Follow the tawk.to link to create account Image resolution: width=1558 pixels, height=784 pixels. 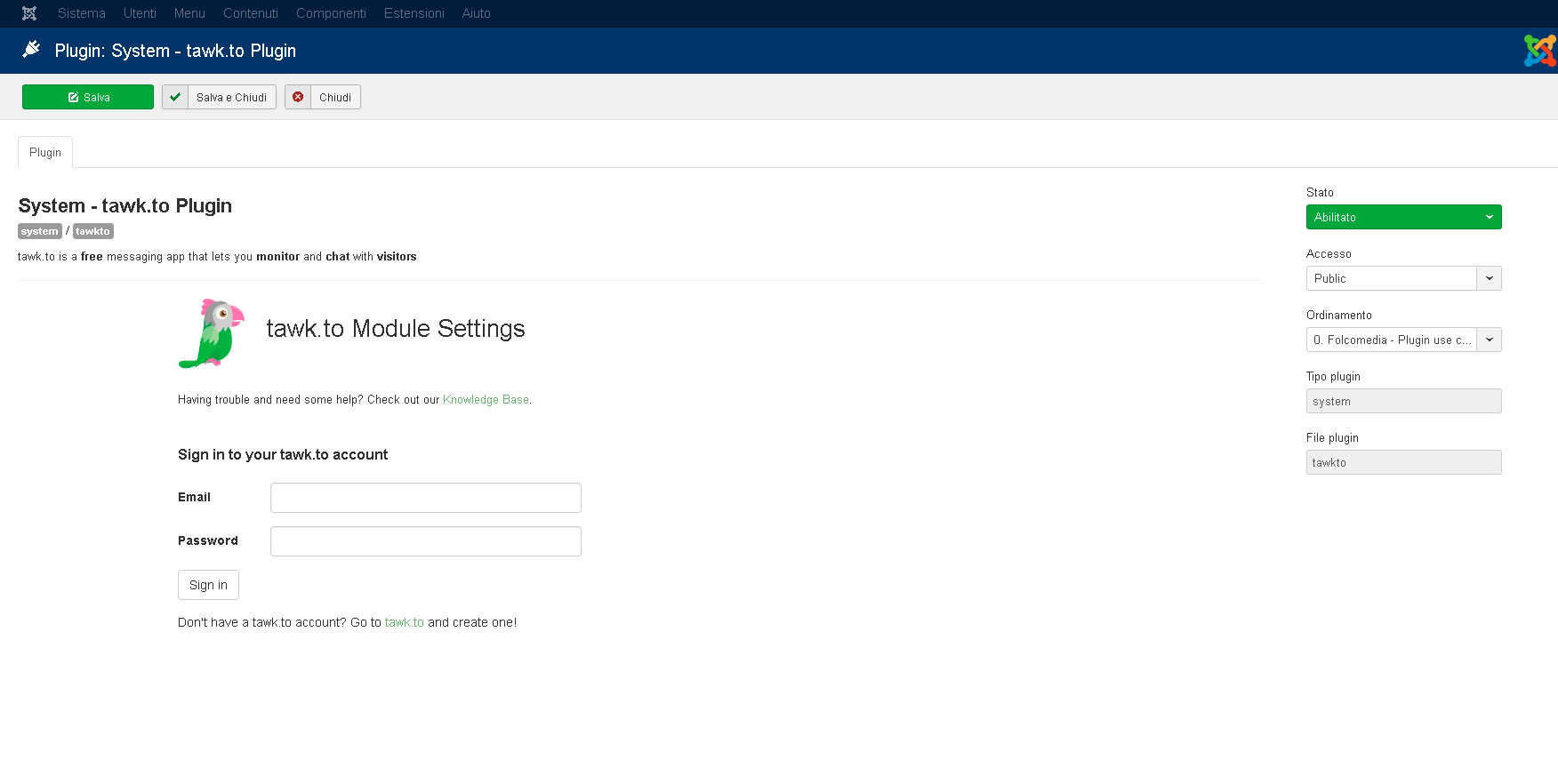click(x=405, y=622)
